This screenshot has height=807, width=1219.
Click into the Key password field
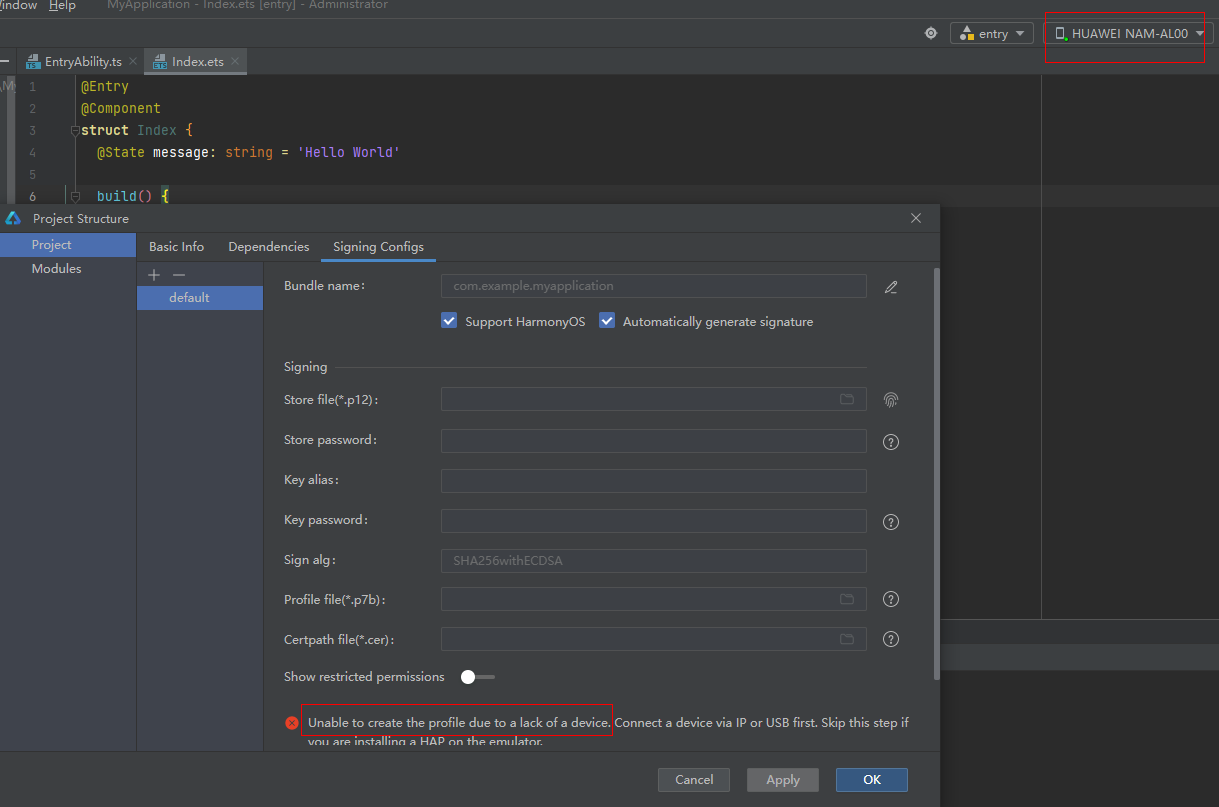(x=654, y=521)
